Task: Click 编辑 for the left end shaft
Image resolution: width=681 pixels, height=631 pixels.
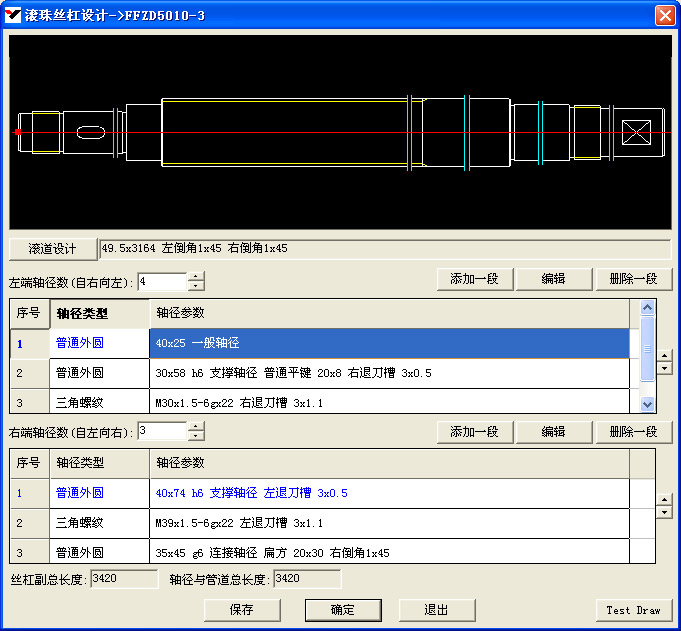Action: (x=553, y=280)
